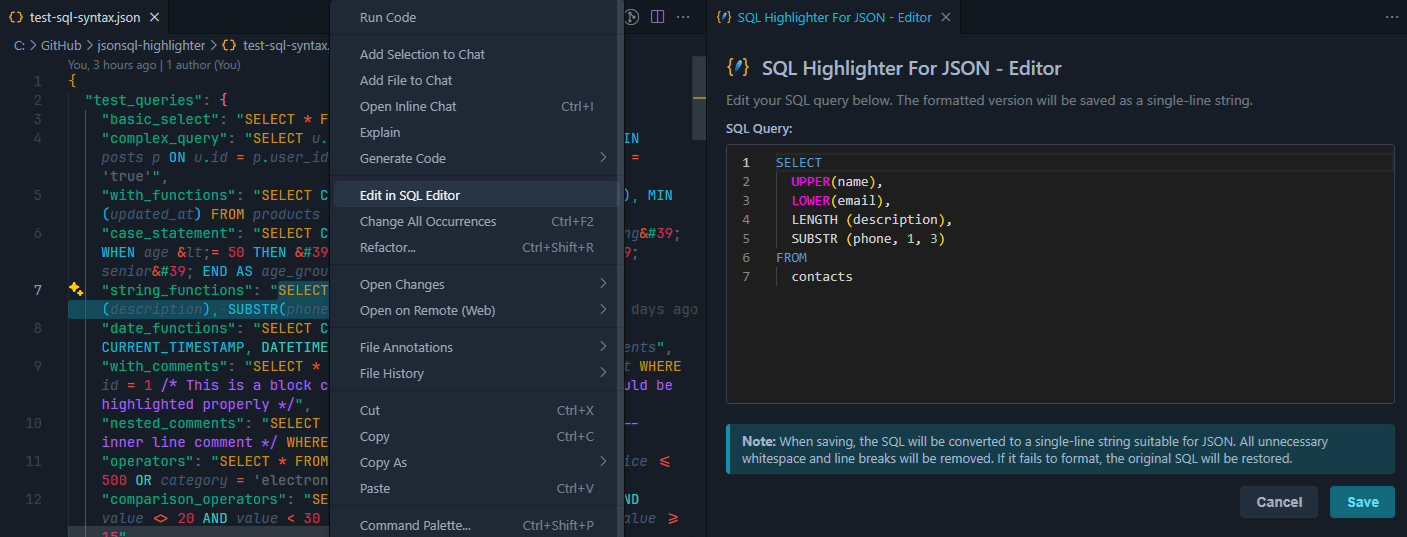The width and height of the screenshot is (1407, 537).
Task: Expand the Open on Remote (Web) submenu
Action: pos(475,310)
